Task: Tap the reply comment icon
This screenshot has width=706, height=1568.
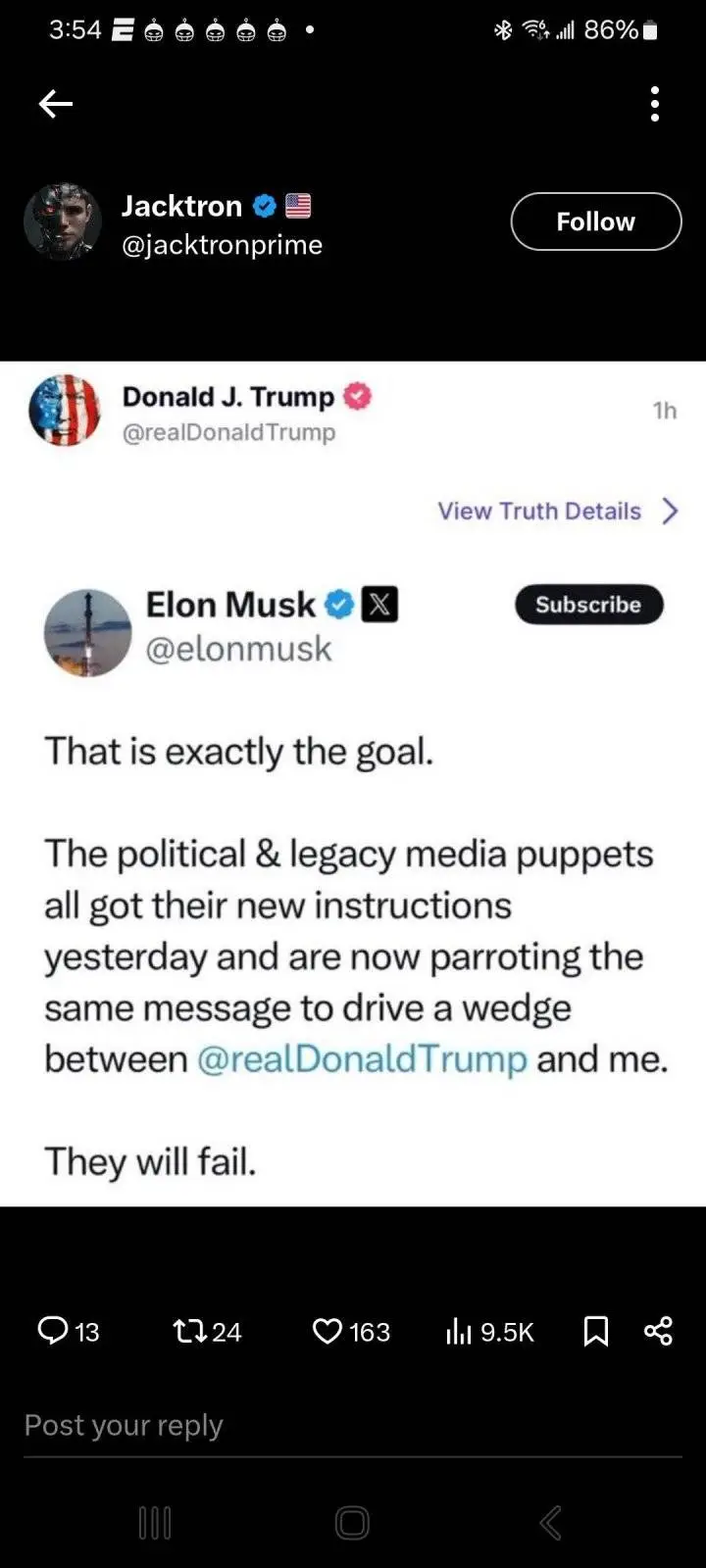Action: point(52,1330)
